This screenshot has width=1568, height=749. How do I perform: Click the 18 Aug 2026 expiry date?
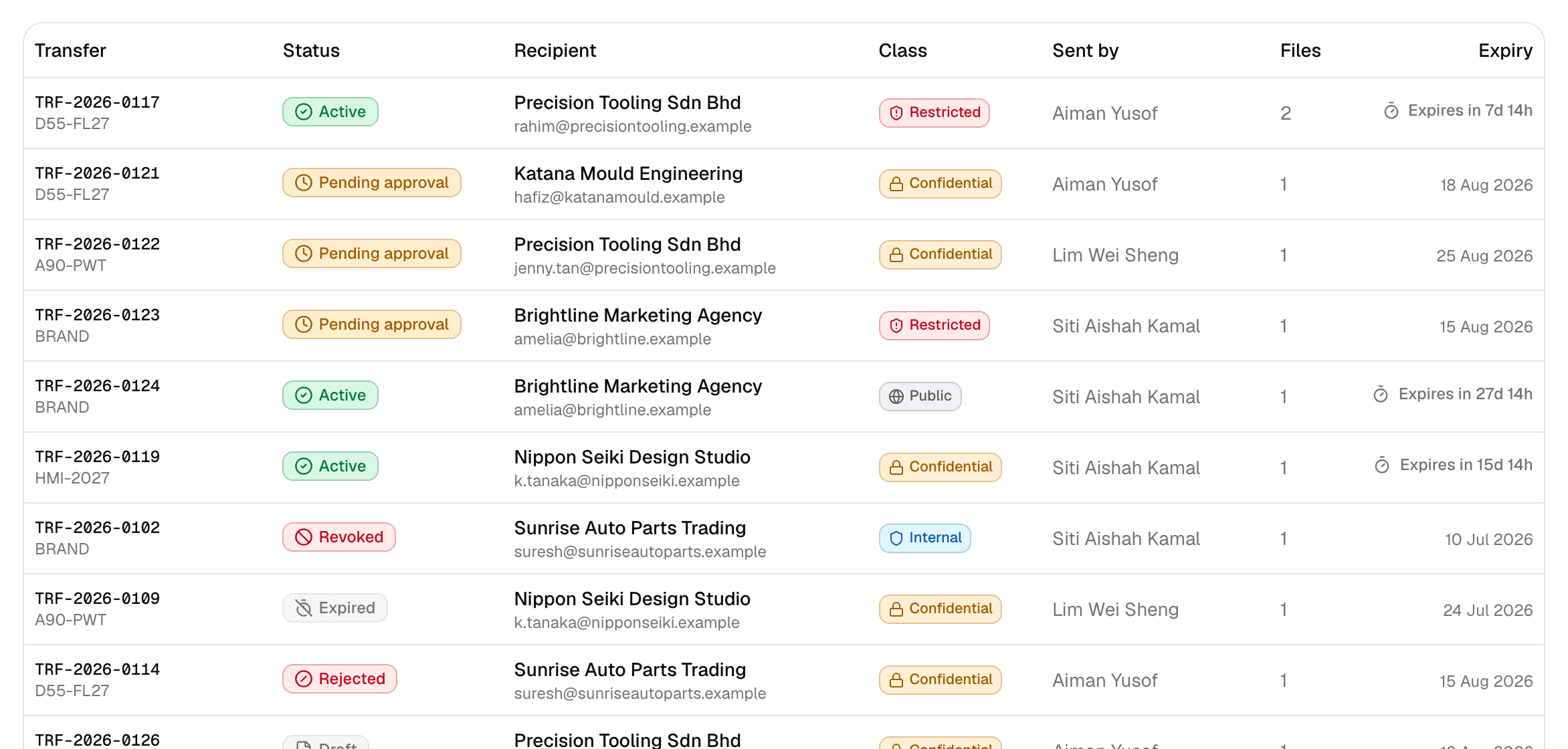pos(1486,185)
